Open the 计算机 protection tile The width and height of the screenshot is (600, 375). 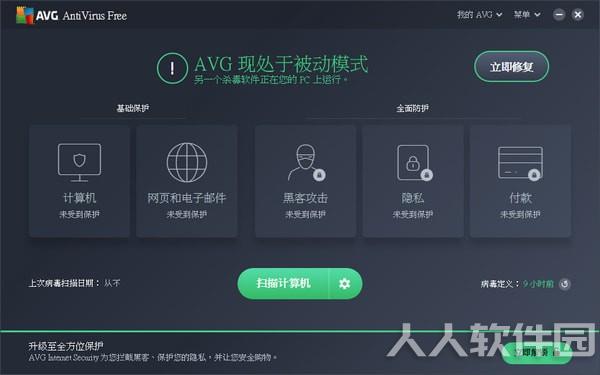tap(79, 181)
